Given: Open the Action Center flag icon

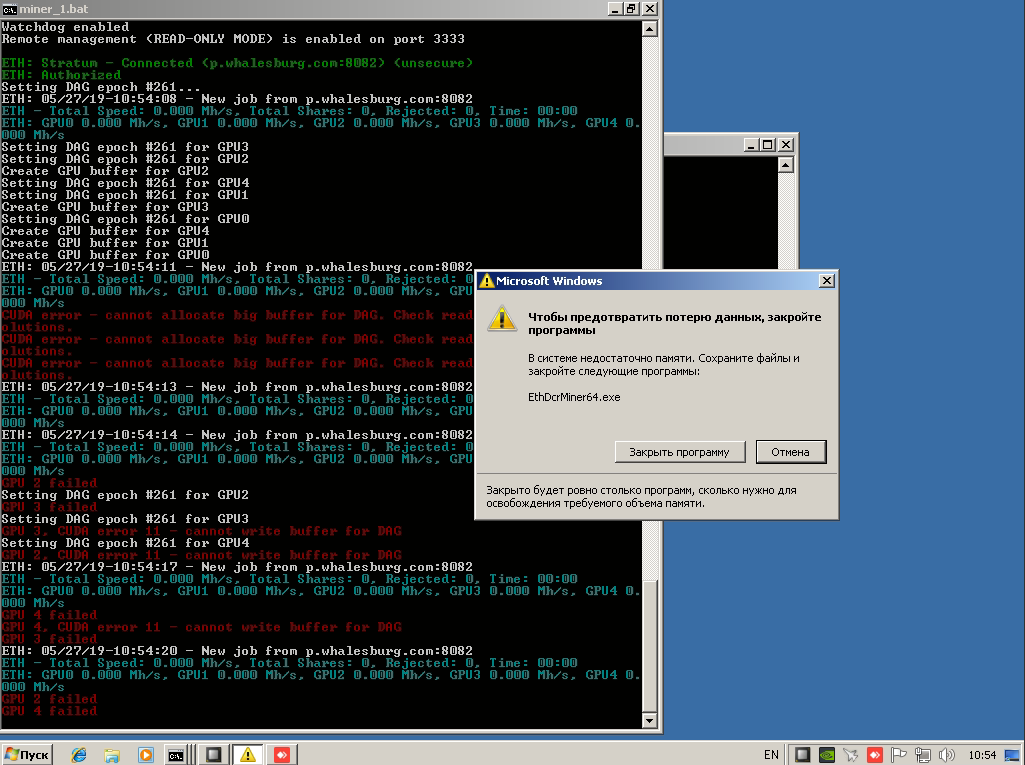Looking at the screenshot, I should (x=899, y=755).
